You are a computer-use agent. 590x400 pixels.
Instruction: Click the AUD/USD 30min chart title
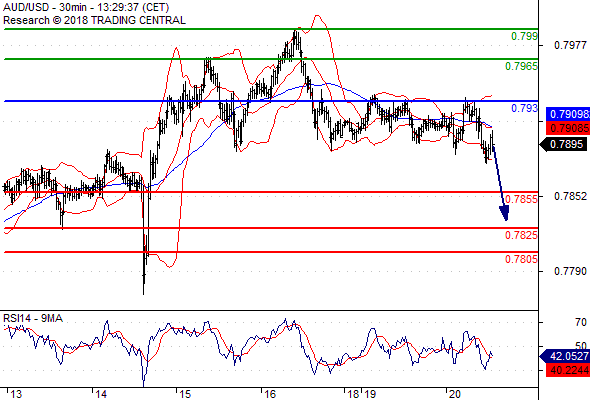coord(86,7)
